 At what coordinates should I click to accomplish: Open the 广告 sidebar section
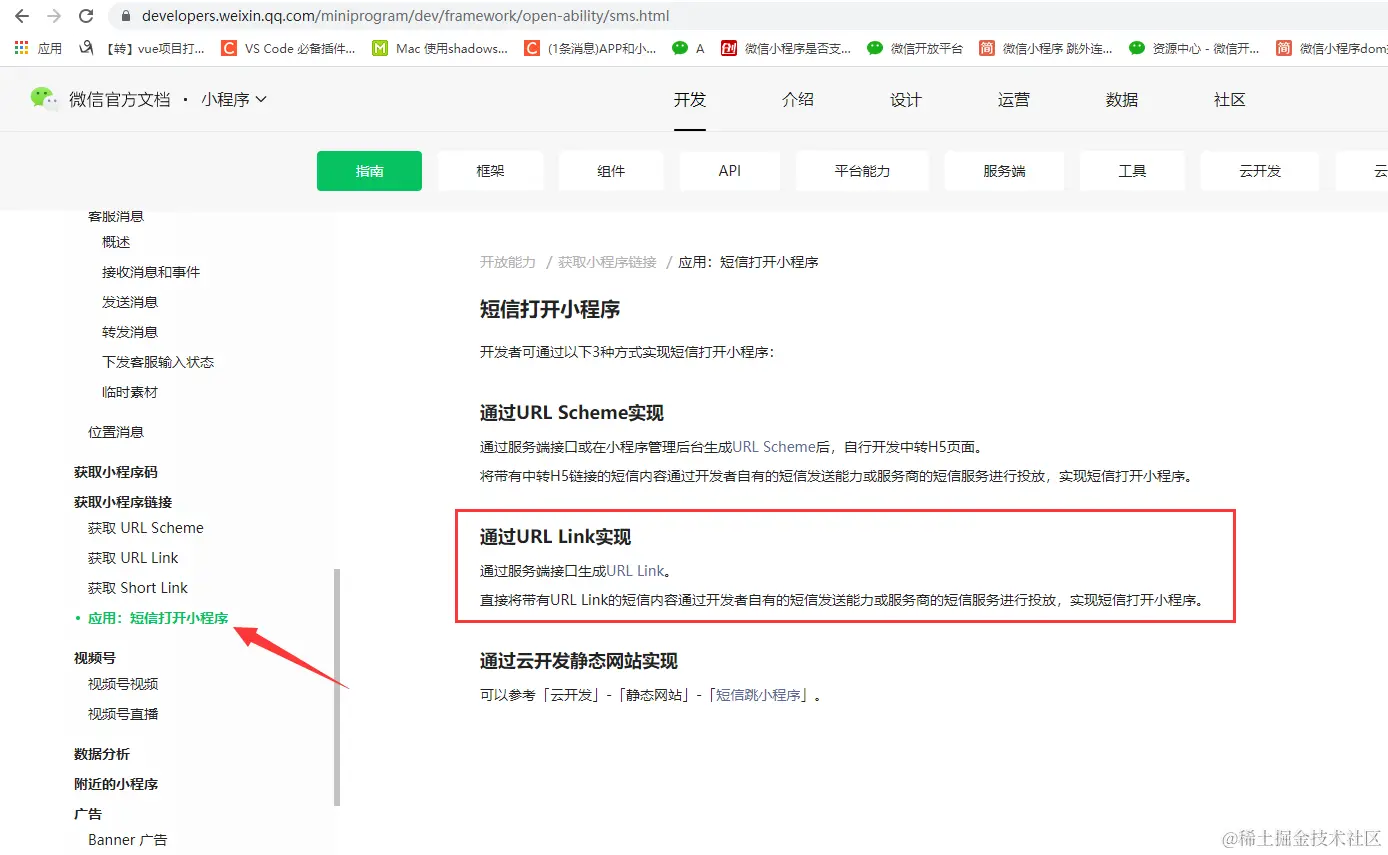click(x=88, y=814)
